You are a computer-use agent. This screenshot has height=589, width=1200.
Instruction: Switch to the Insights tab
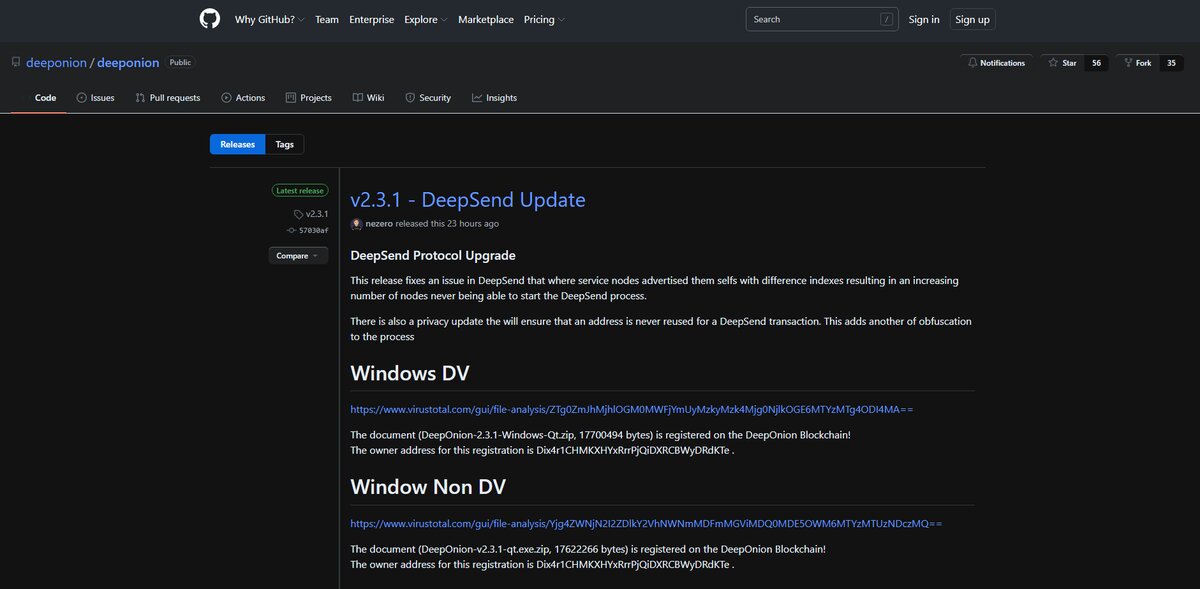(494, 98)
